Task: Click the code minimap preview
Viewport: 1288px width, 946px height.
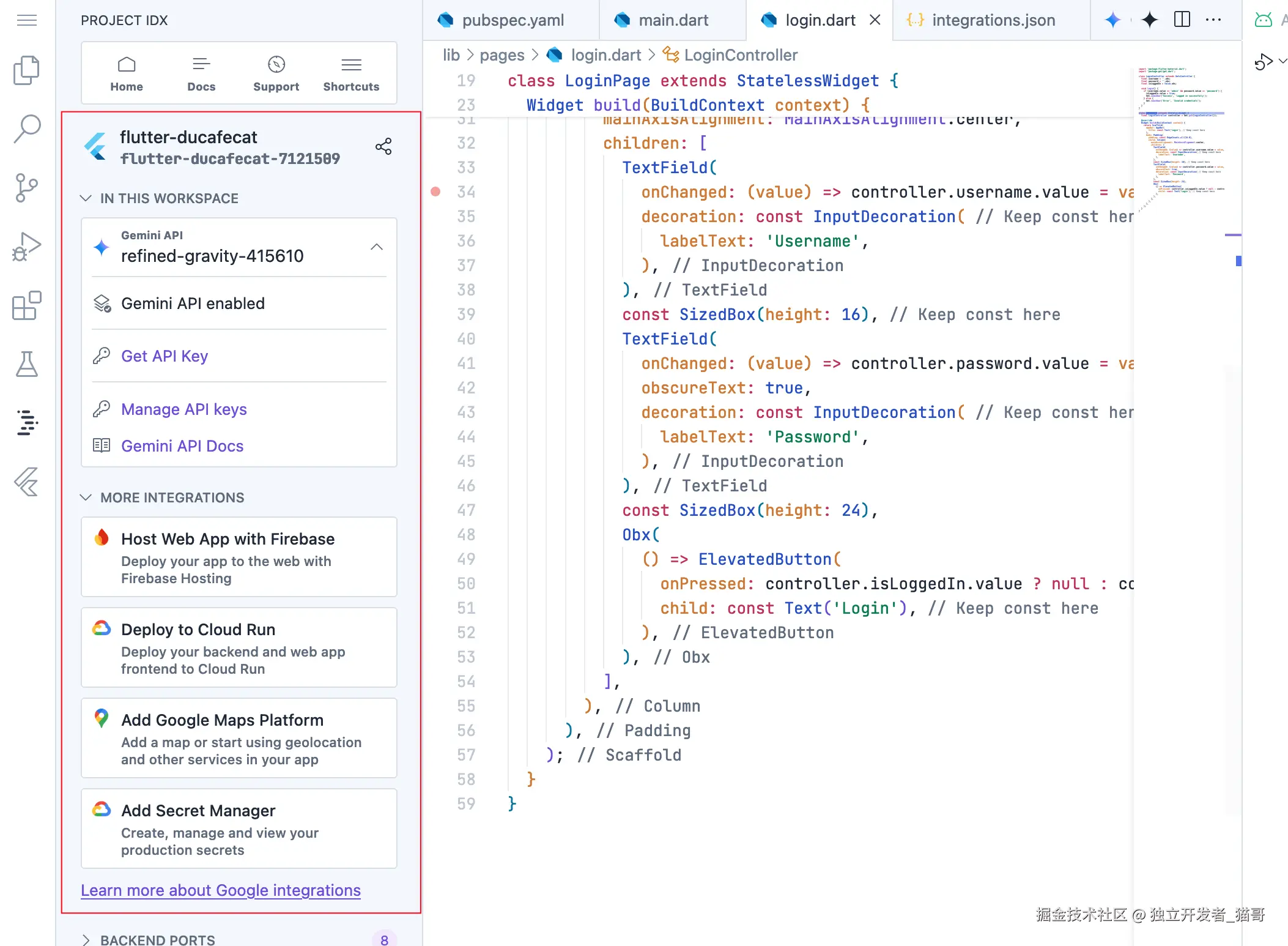Action: click(x=1180, y=135)
